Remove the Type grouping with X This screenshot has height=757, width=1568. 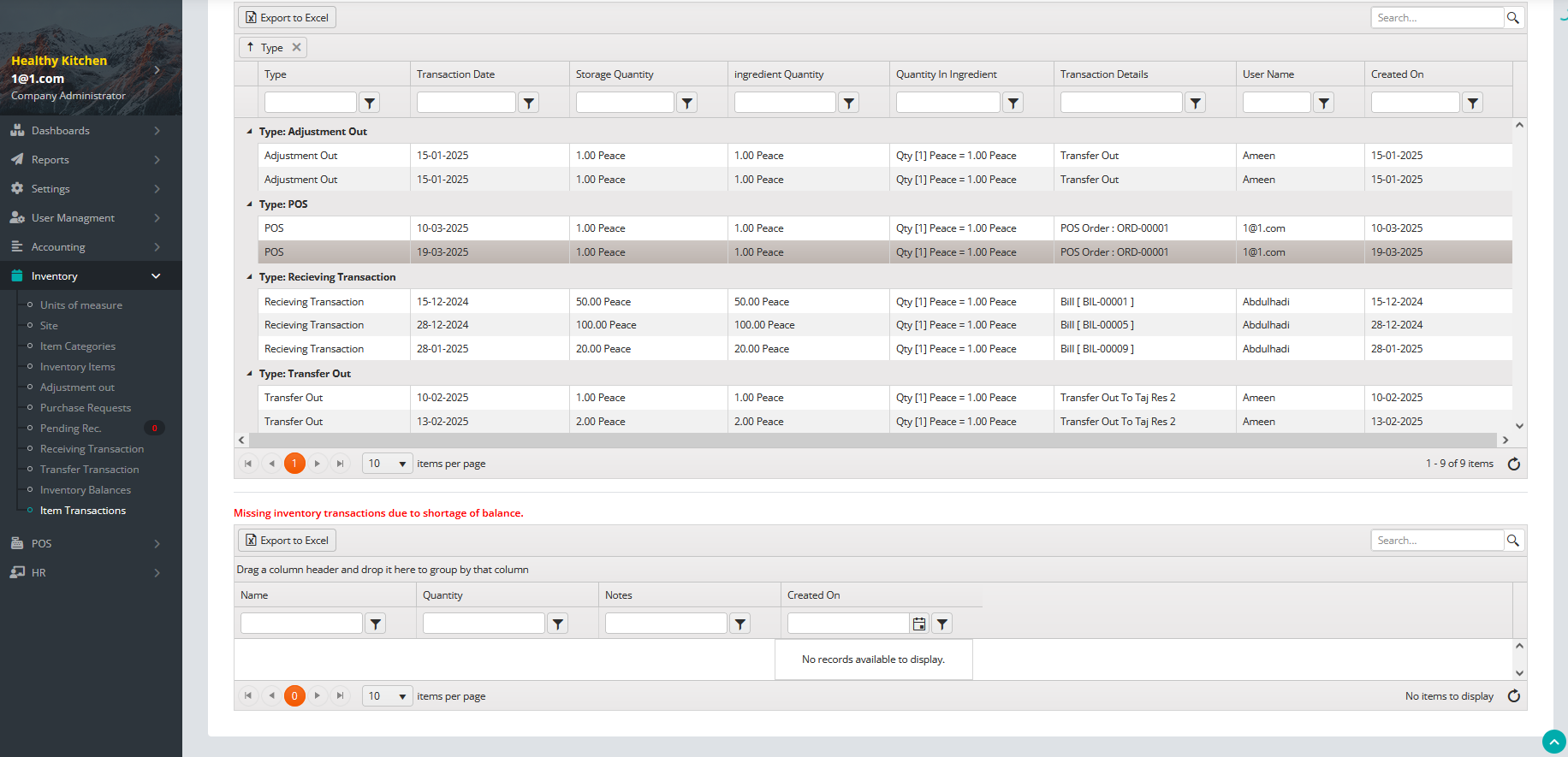point(296,48)
